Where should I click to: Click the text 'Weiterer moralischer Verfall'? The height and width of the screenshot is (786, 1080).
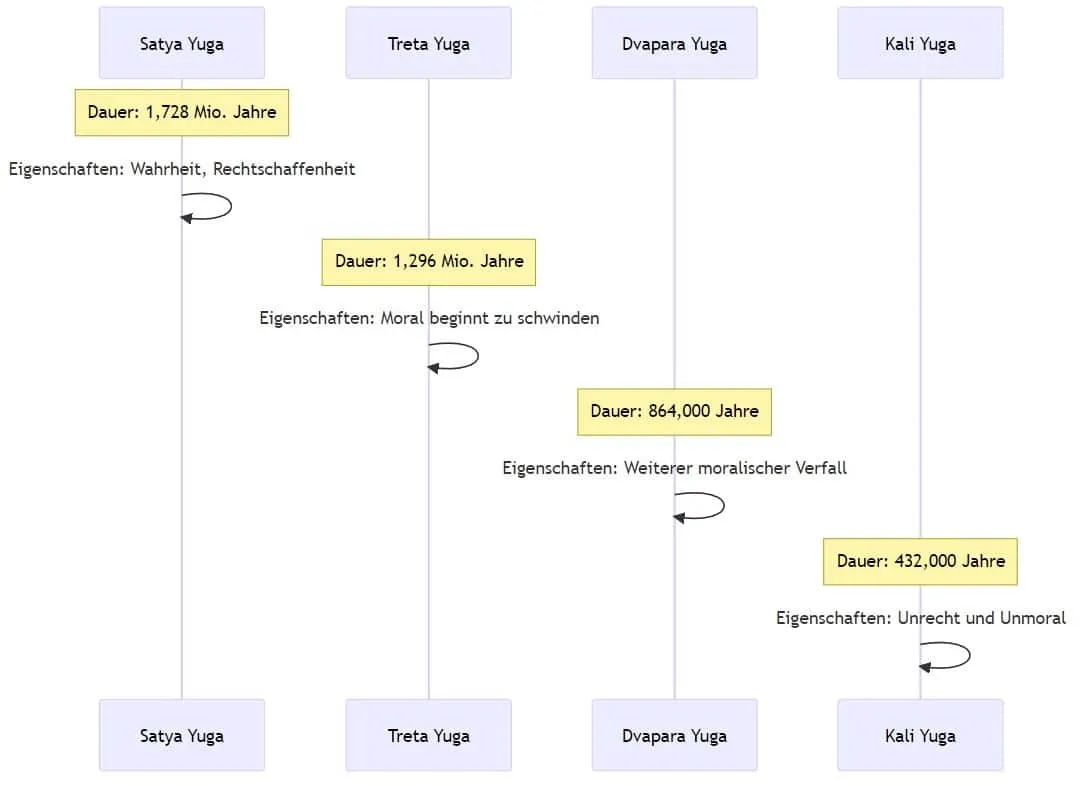point(735,468)
